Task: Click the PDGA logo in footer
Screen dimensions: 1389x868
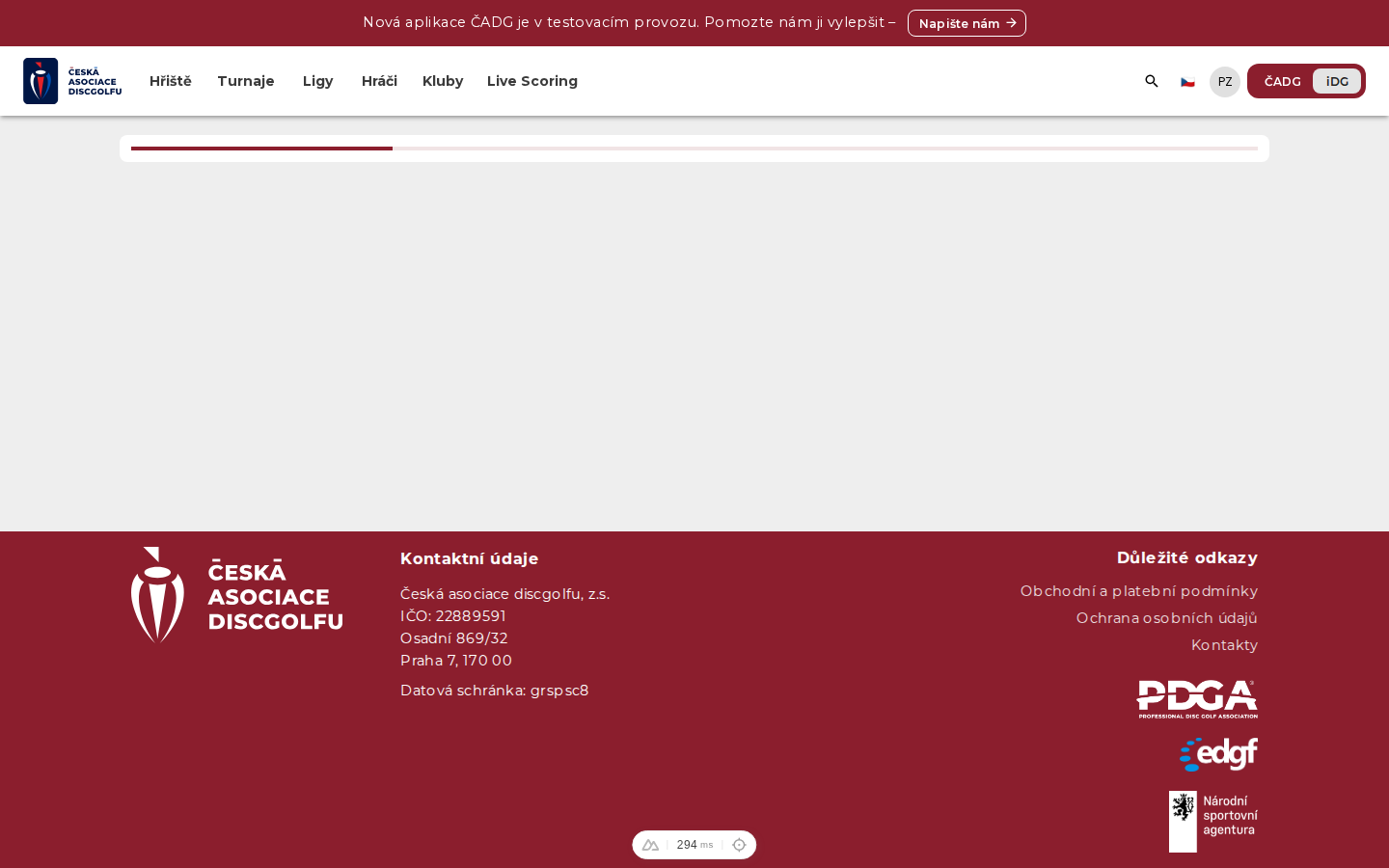Action: (x=1197, y=699)
